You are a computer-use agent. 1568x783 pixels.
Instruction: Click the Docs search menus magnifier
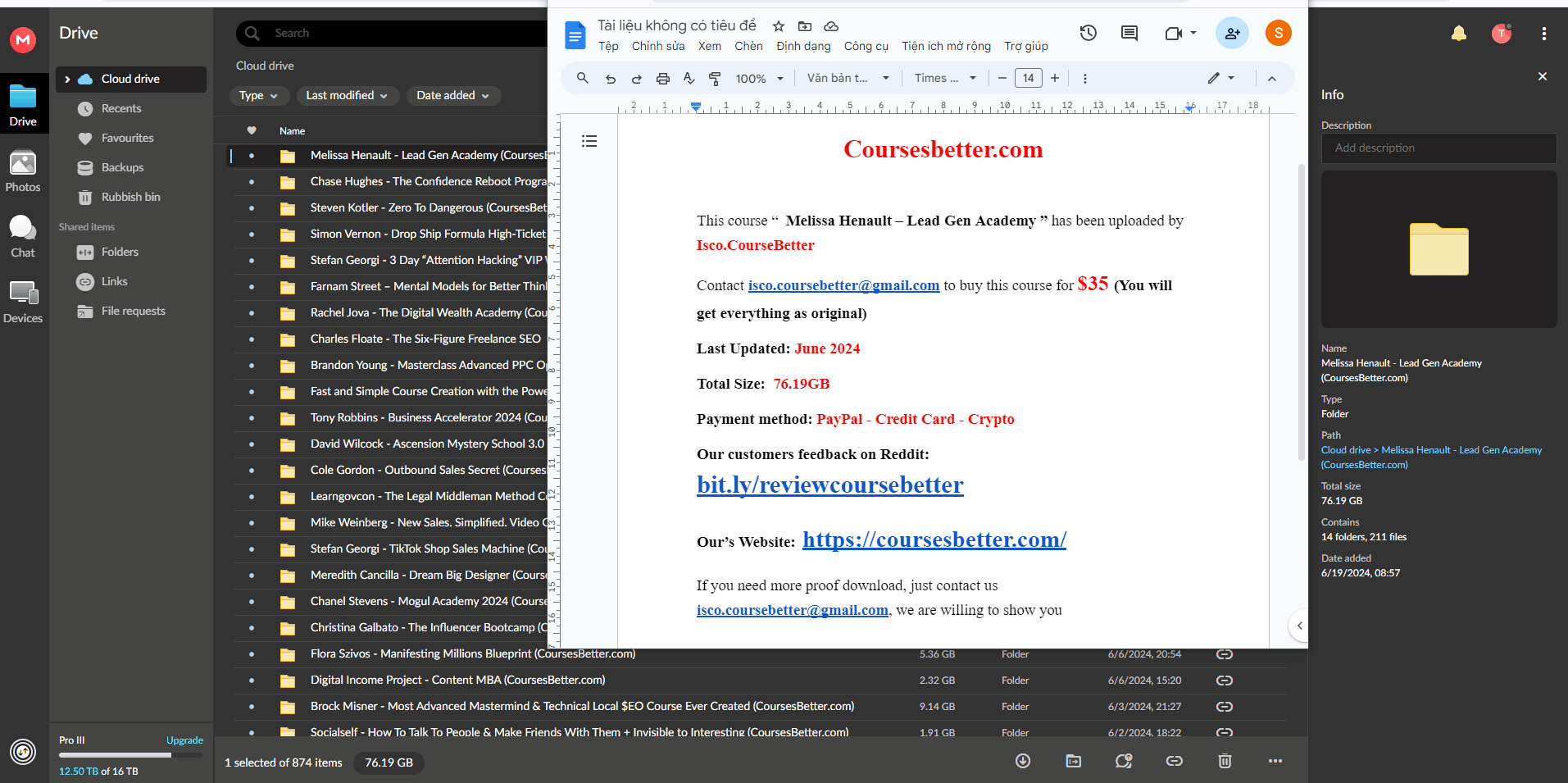tap(583, 78)
